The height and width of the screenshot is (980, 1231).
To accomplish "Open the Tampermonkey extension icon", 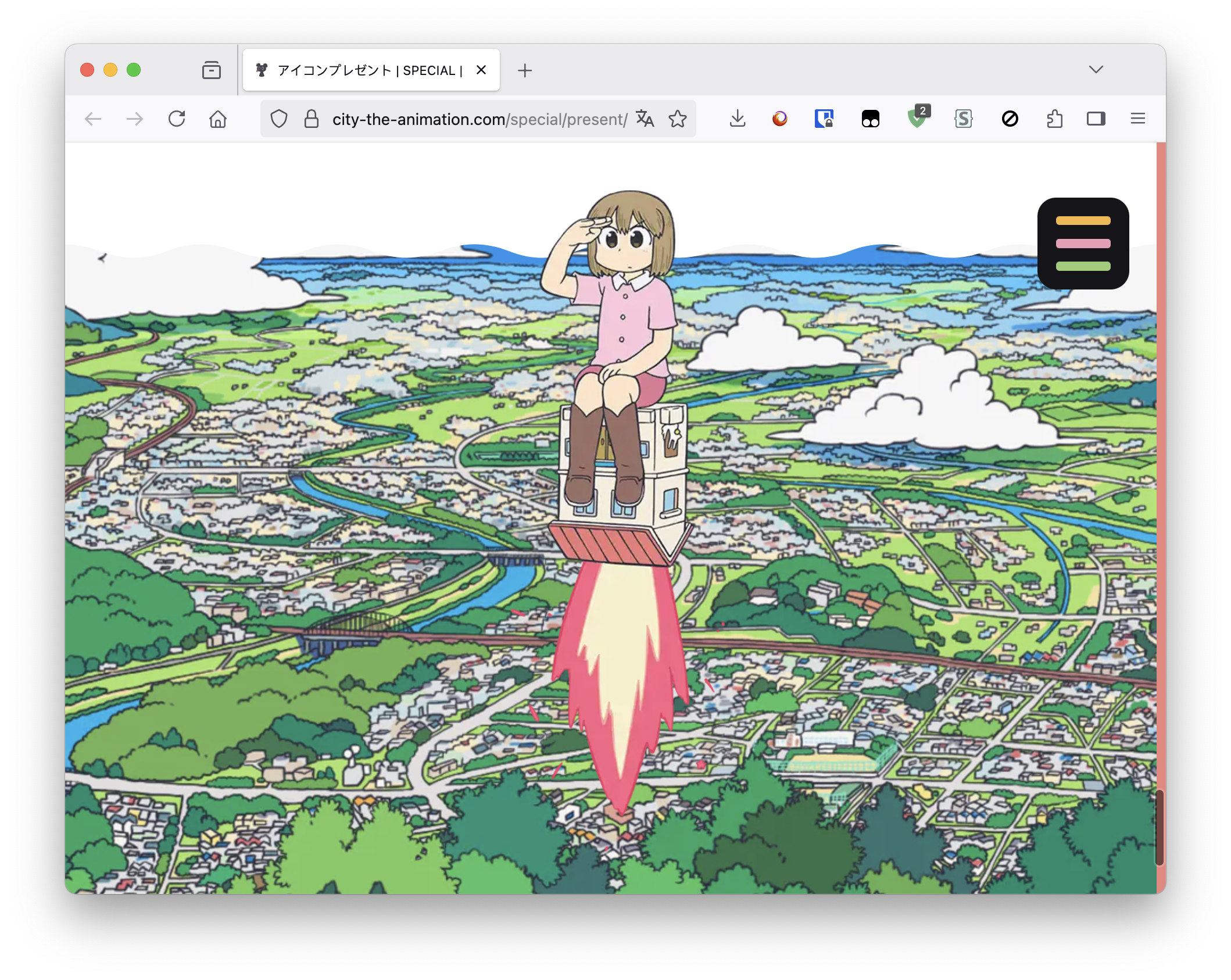I will click(870, 119).
